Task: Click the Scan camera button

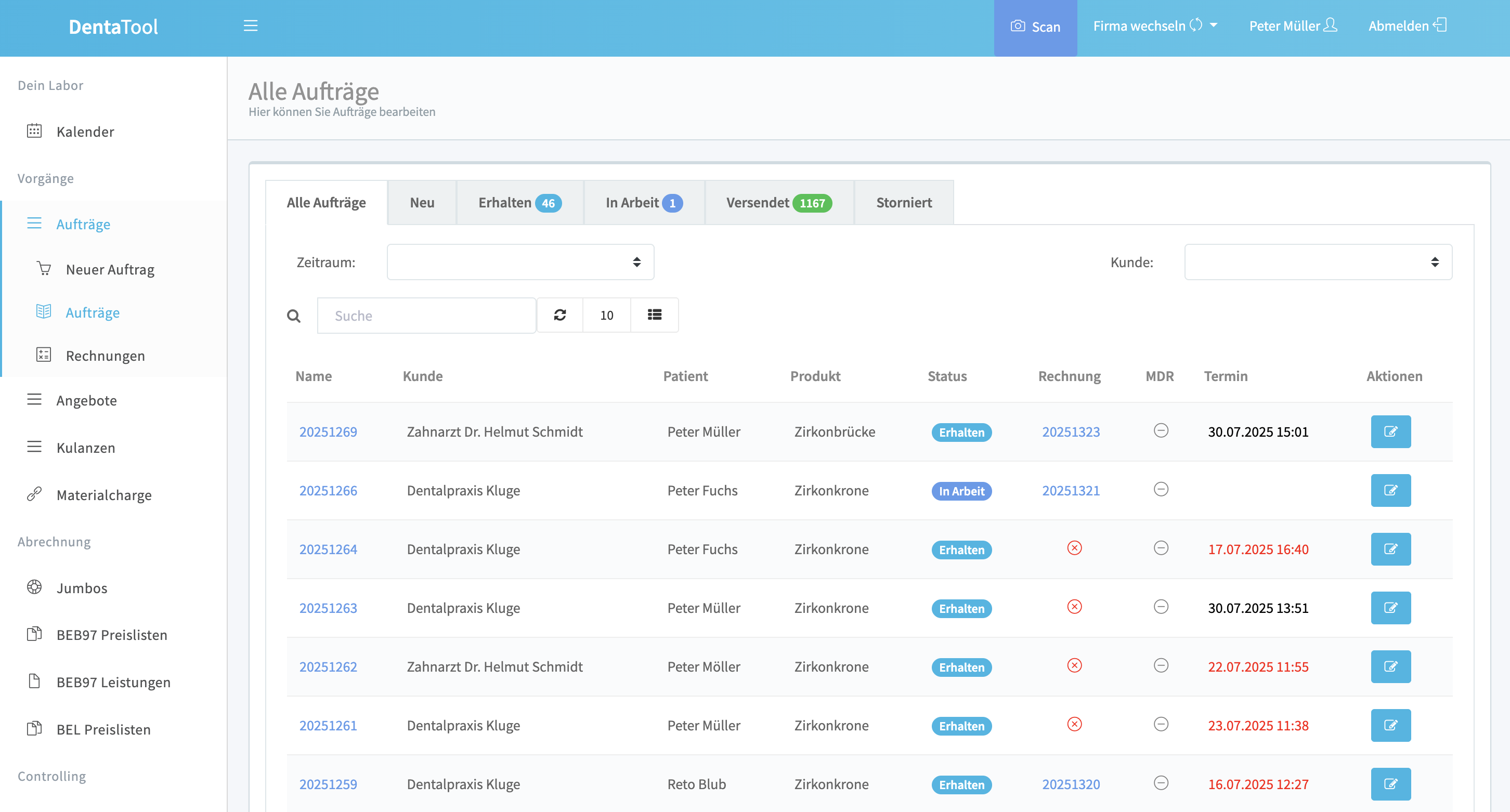Action: coord(1035,27)
